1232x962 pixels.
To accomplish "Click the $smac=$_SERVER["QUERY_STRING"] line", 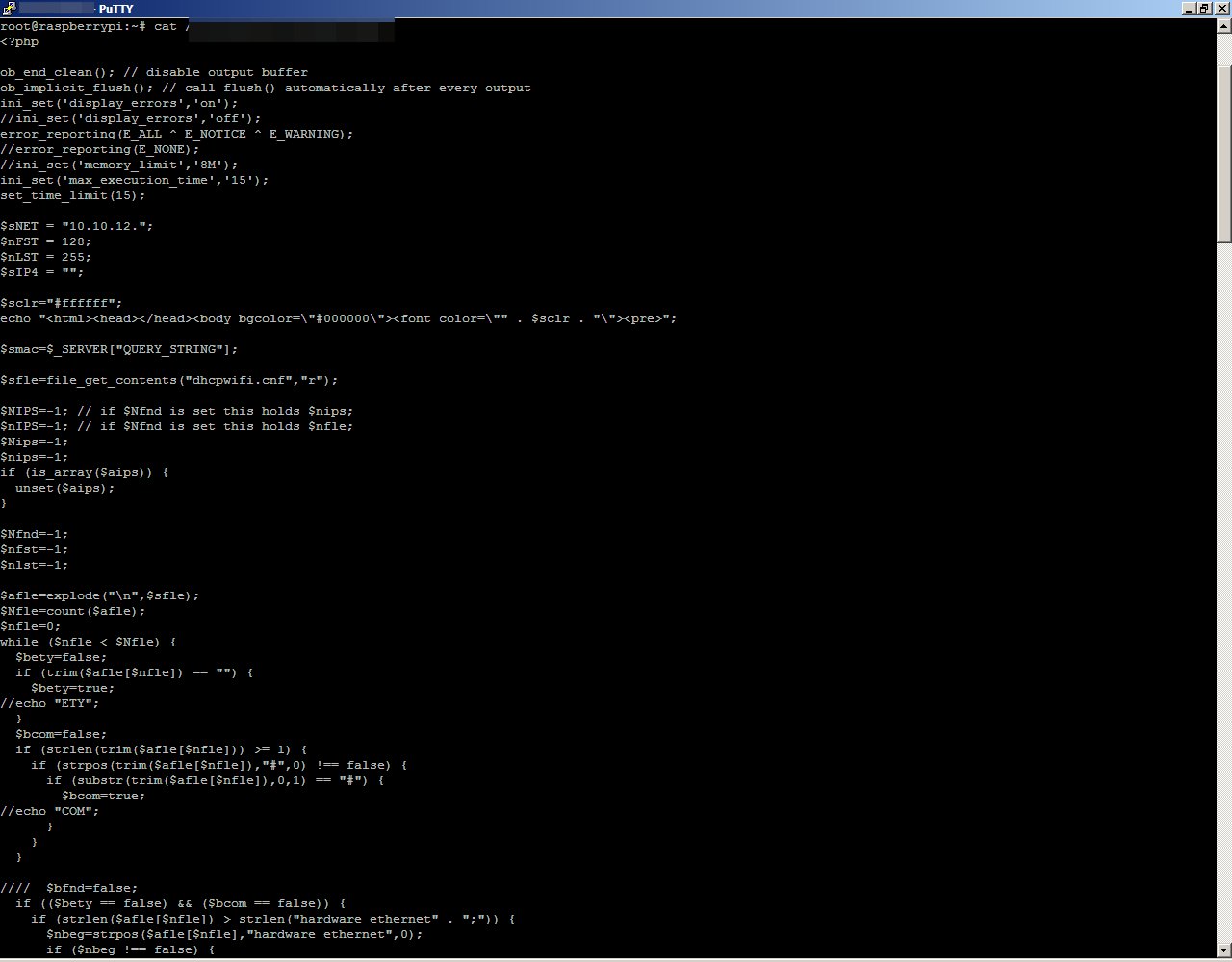I will point(119,349).
